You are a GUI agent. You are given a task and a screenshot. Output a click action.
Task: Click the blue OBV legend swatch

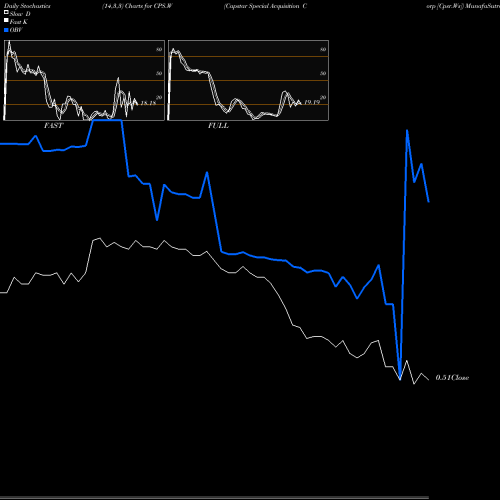6,30
